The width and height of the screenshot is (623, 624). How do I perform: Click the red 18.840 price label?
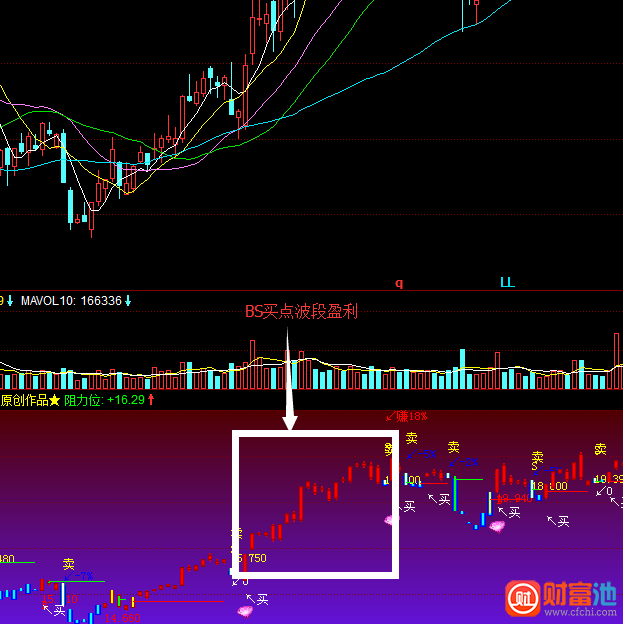click(x=514, y=498)
